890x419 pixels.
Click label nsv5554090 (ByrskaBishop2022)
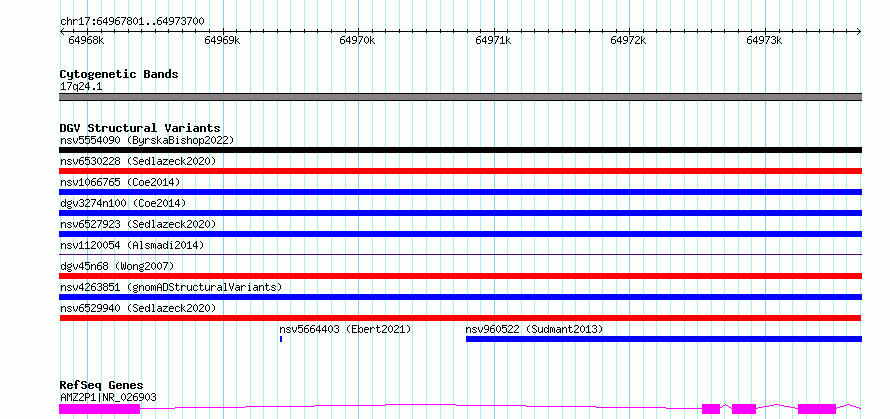point(147,140)
